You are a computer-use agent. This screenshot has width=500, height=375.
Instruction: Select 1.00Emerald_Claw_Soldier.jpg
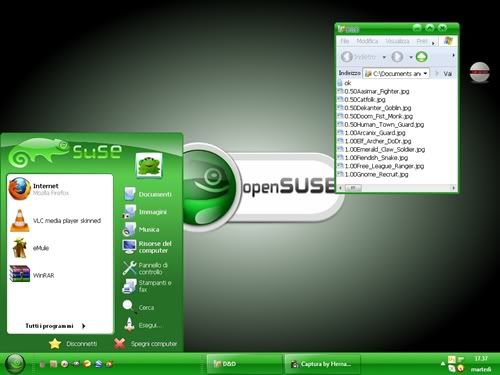click(x=381, y=150)
